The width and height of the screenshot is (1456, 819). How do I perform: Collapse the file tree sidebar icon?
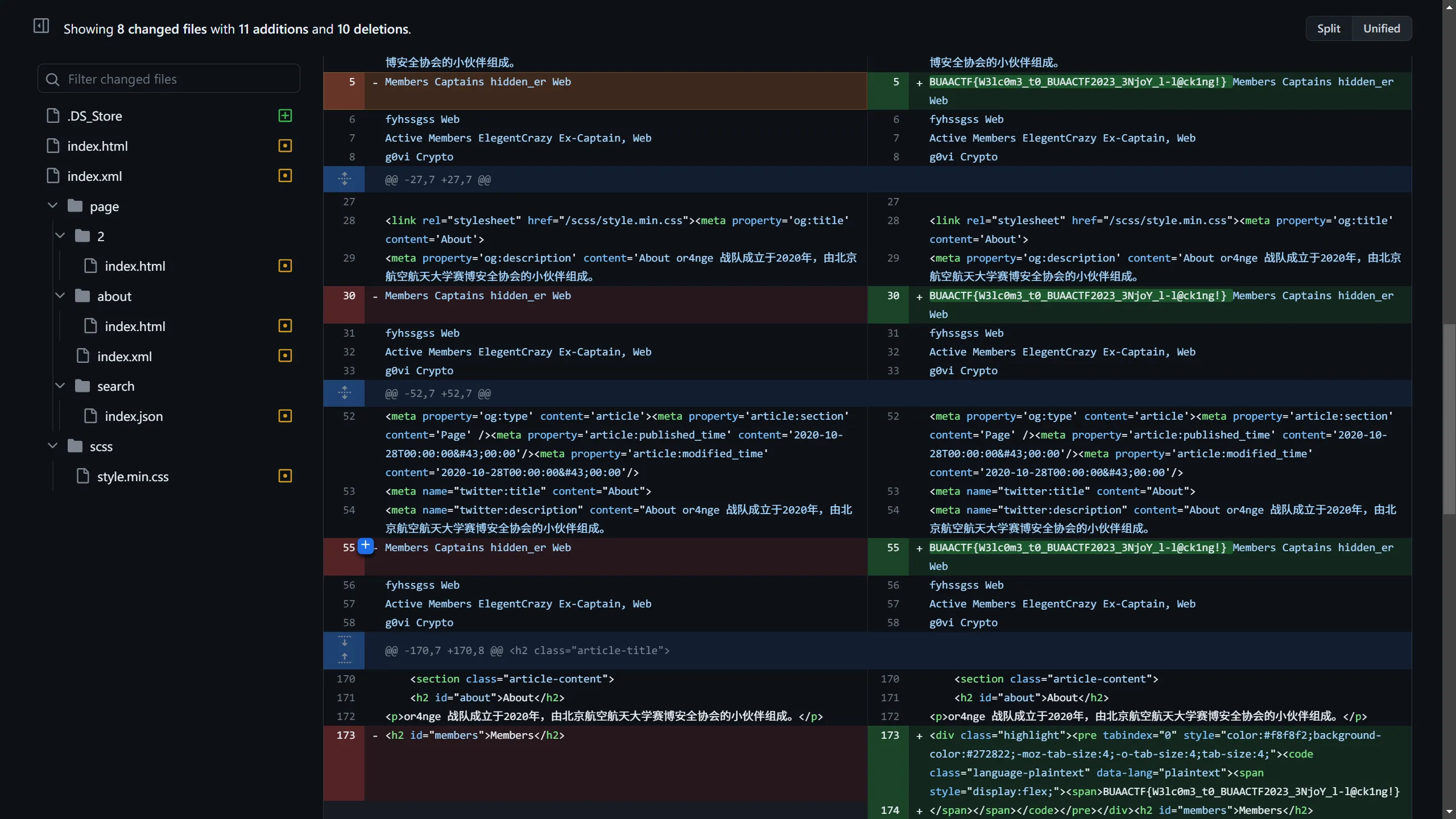point(42,26)
